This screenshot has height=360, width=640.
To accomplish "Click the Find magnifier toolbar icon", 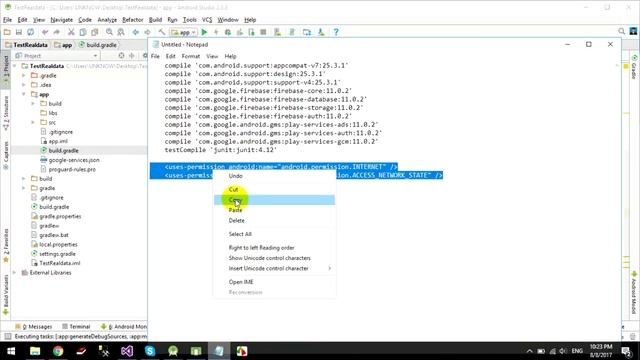I will (109, 32).
